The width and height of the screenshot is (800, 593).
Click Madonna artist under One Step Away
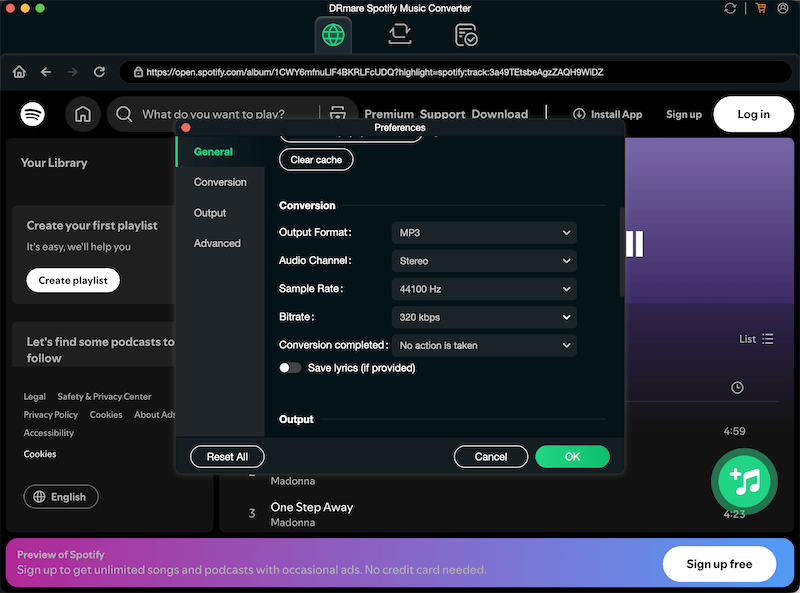[x=292, y=523]
